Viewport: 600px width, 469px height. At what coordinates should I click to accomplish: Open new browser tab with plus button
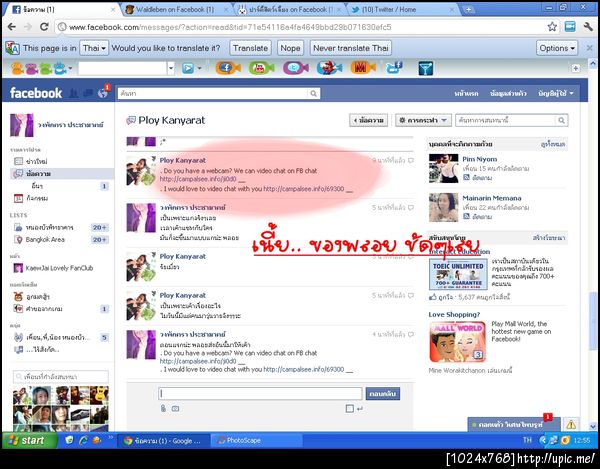468,9
